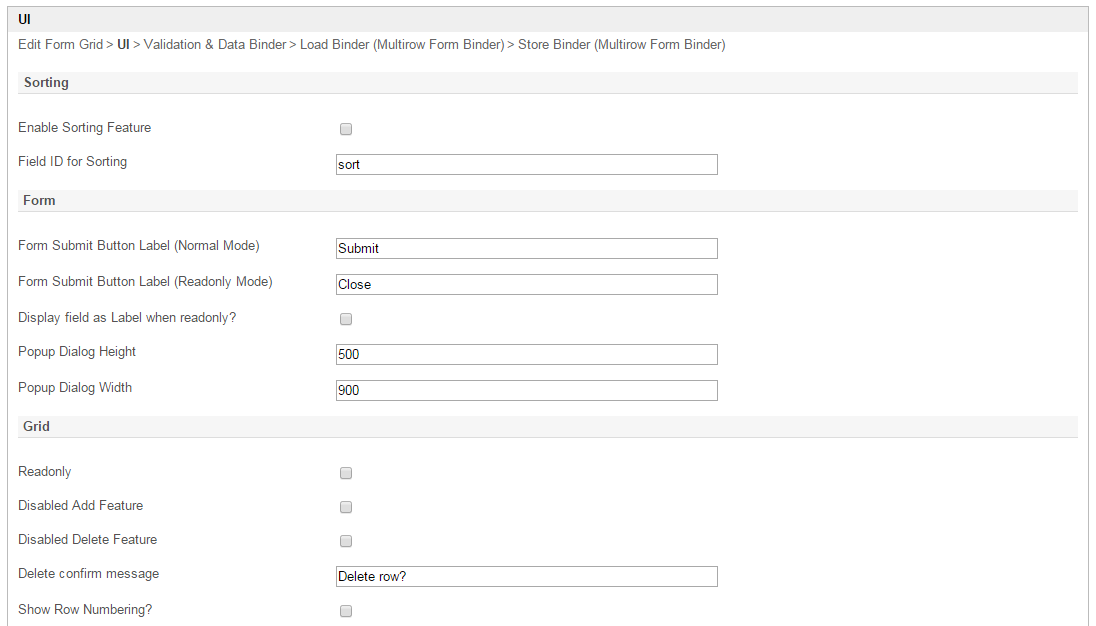Tick the Disabled Delete Feature checkbox
The height and width of the screenshot is (626, 1096).
tap(346, 541)
